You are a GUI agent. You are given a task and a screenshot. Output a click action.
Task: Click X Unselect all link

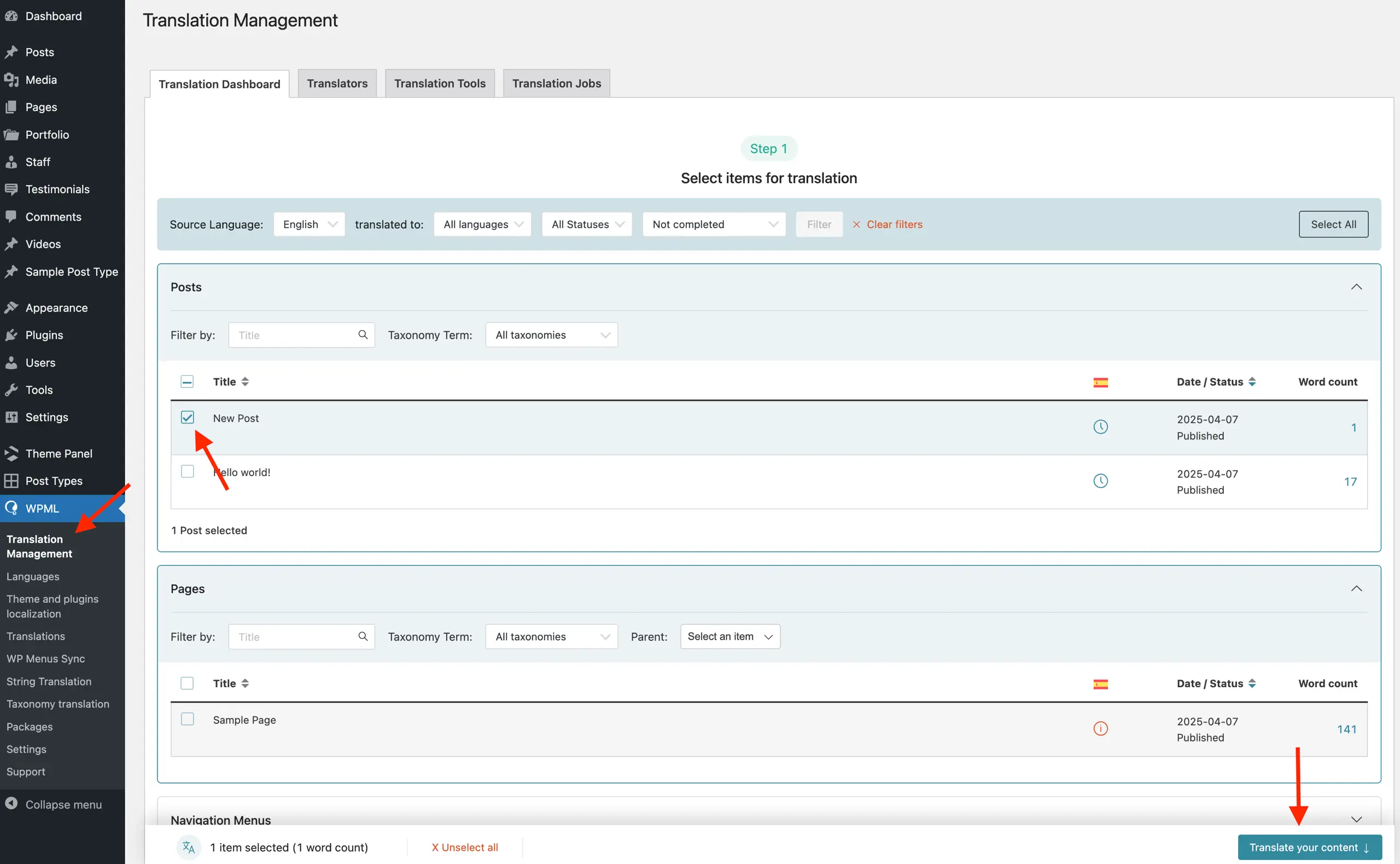point(464,847)
